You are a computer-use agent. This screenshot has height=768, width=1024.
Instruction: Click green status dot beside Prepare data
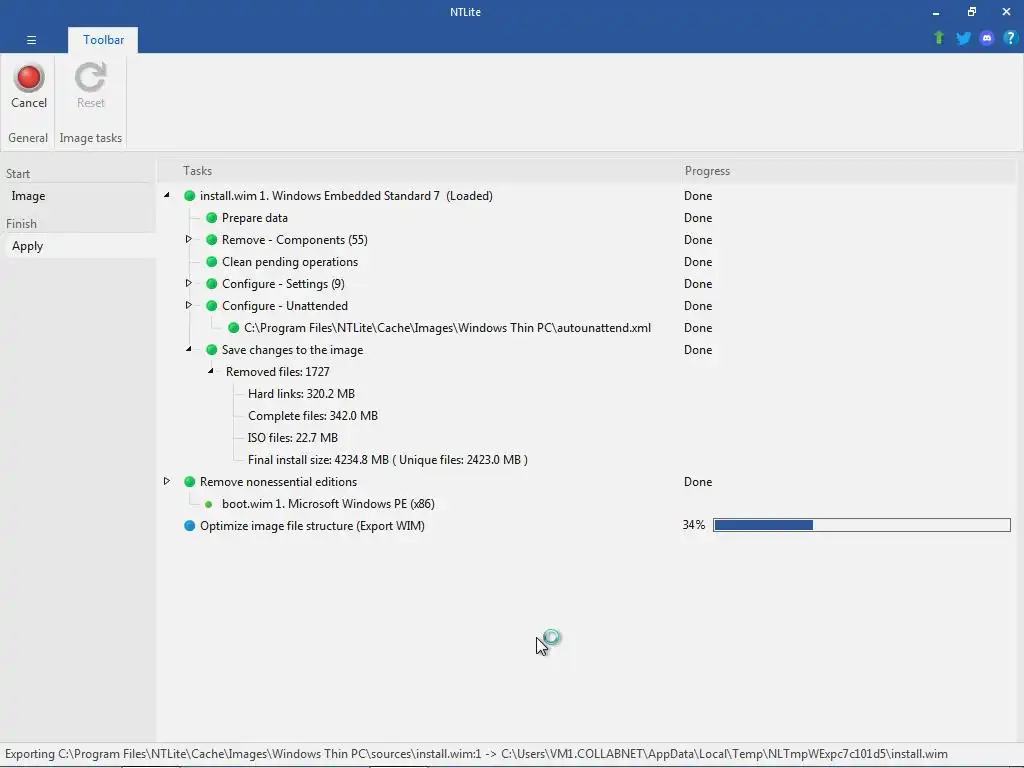pos(212,217)
